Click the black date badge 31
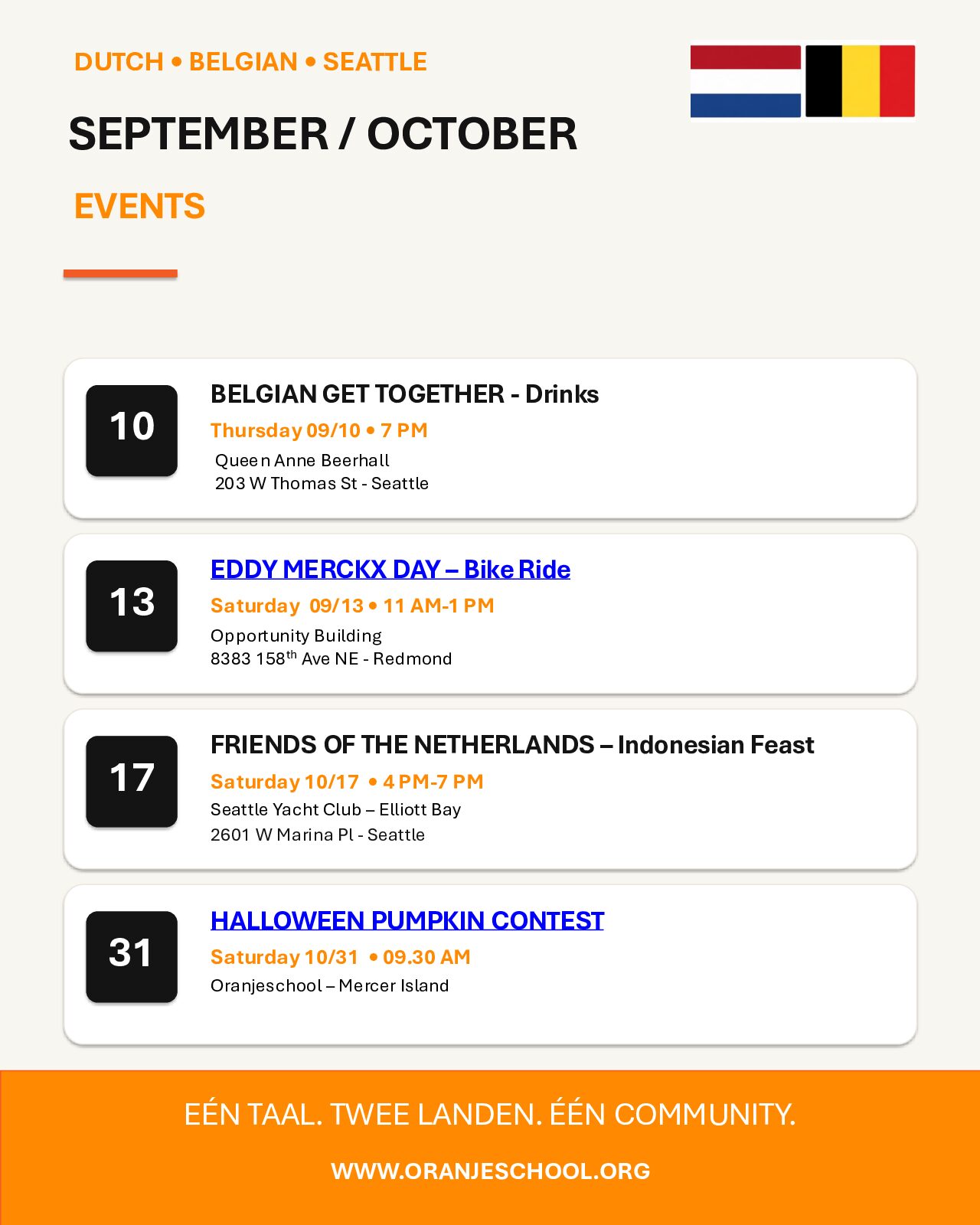This screenshot has height=1225, width=980. pos(132,956)
